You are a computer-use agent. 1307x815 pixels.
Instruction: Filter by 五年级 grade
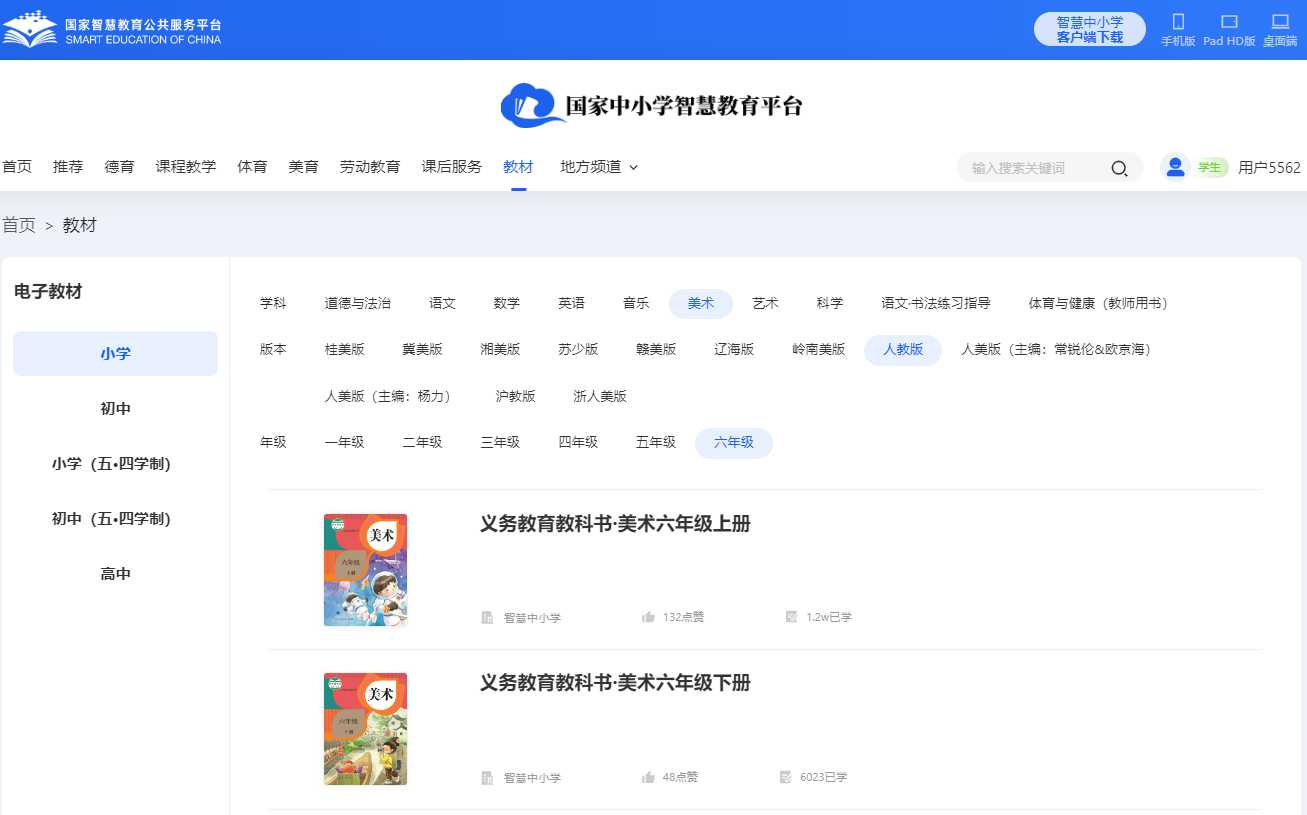[x=657, y=442]
